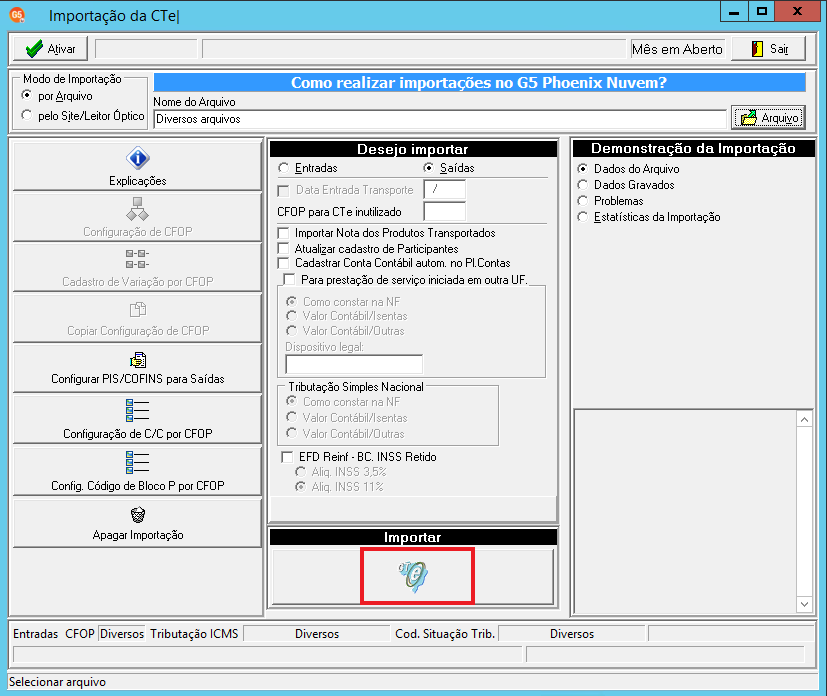Open Configurar PIS/COFINS para Saídas icon
The image size is (827, 696).
tap(138, 360)
